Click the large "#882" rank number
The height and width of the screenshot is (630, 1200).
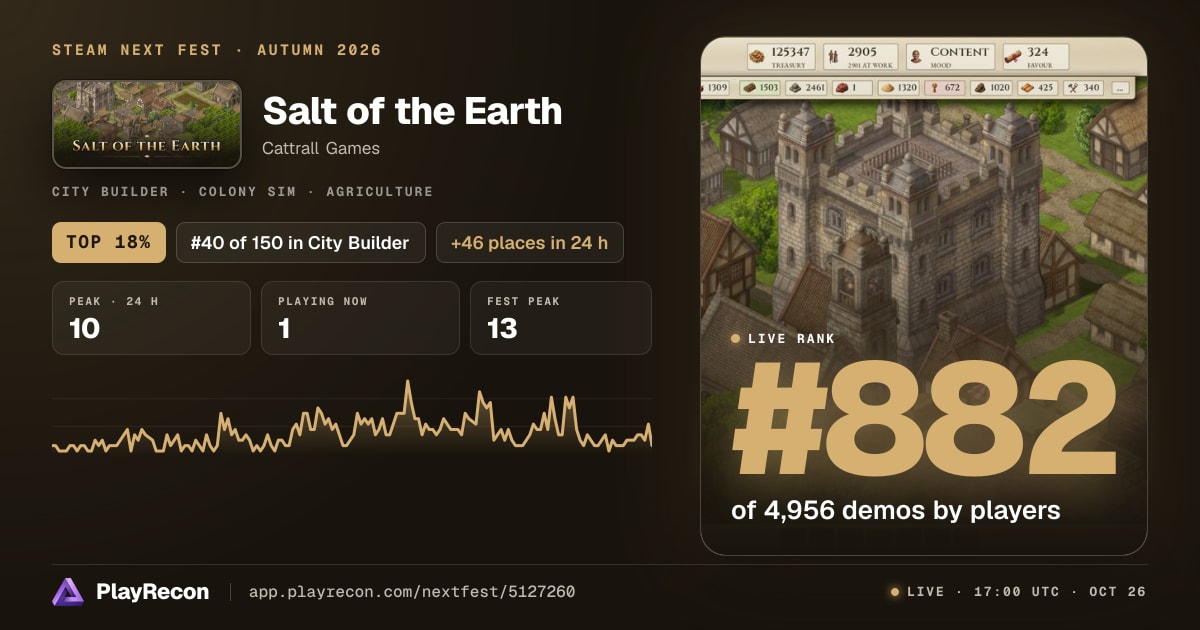[926, 420]
